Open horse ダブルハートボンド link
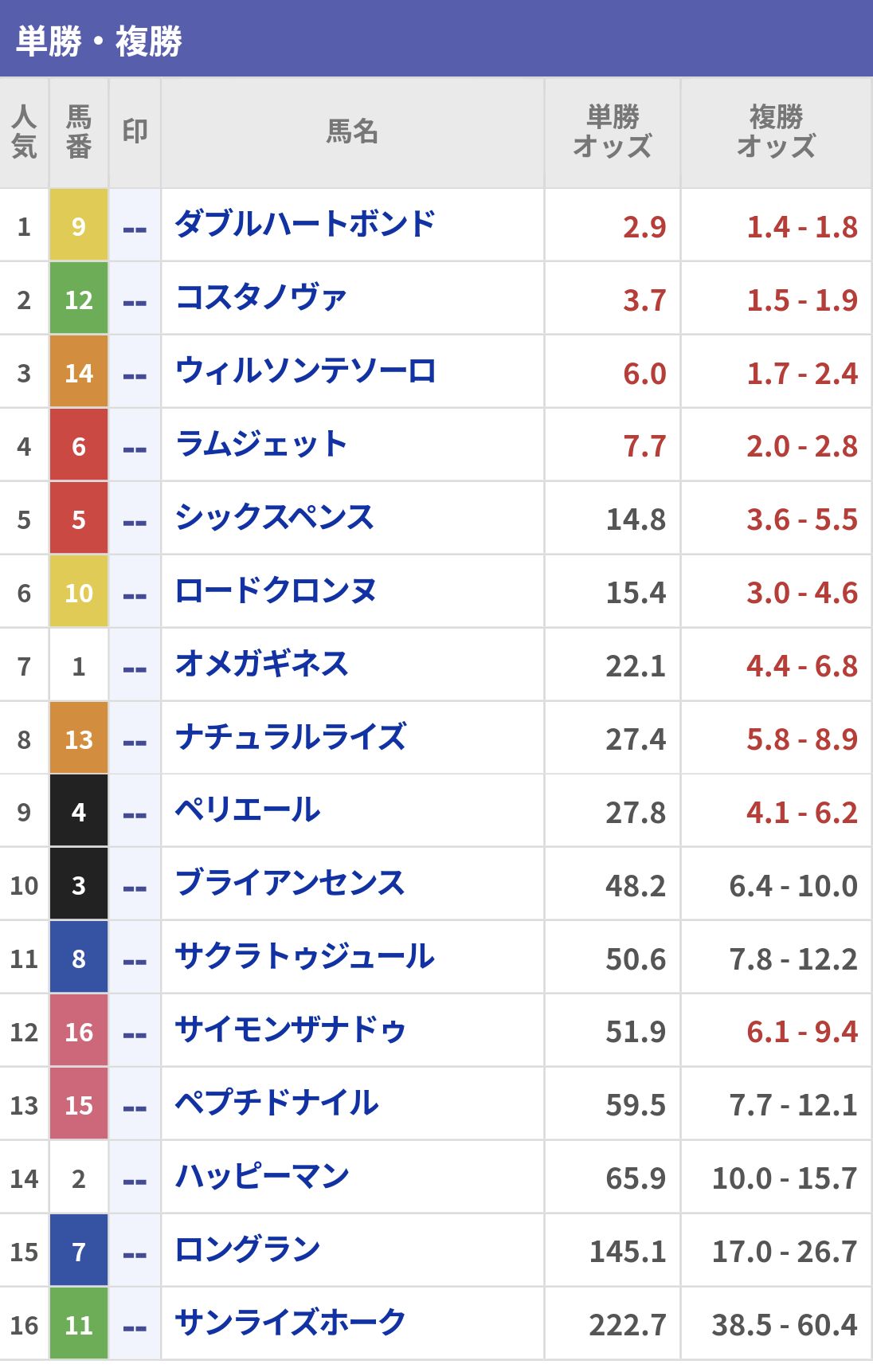This screenshot has width=873, height=1372. 304,225
